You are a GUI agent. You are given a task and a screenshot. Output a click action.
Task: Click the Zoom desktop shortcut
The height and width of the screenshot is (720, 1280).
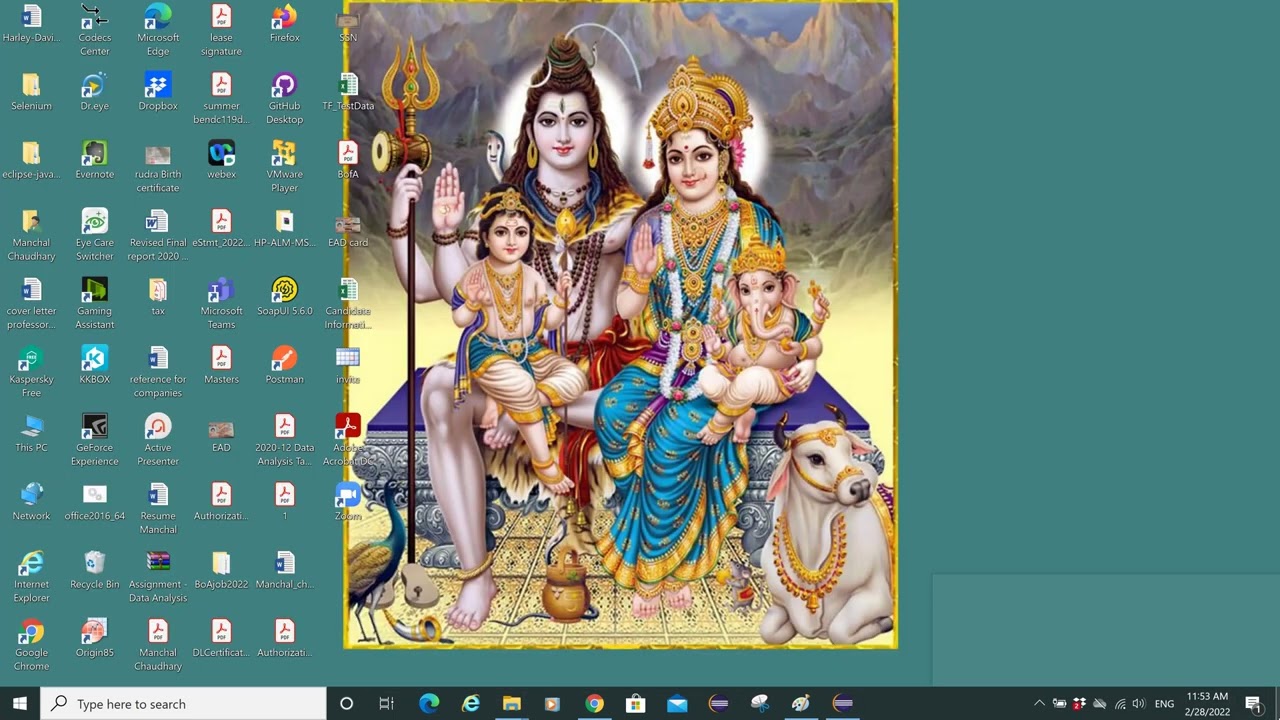(348, 502)
